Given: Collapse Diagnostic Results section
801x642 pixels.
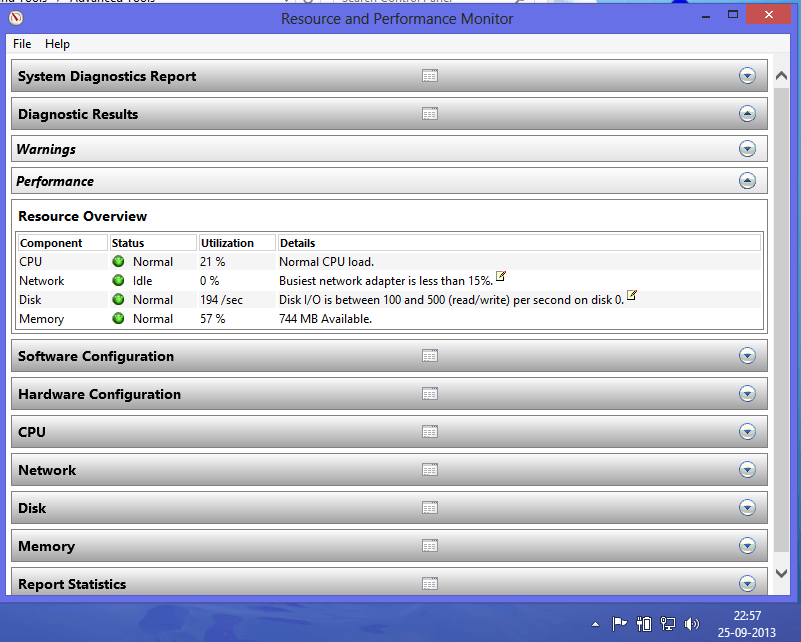Looking at the screenshot, I should tap(747, 113).
